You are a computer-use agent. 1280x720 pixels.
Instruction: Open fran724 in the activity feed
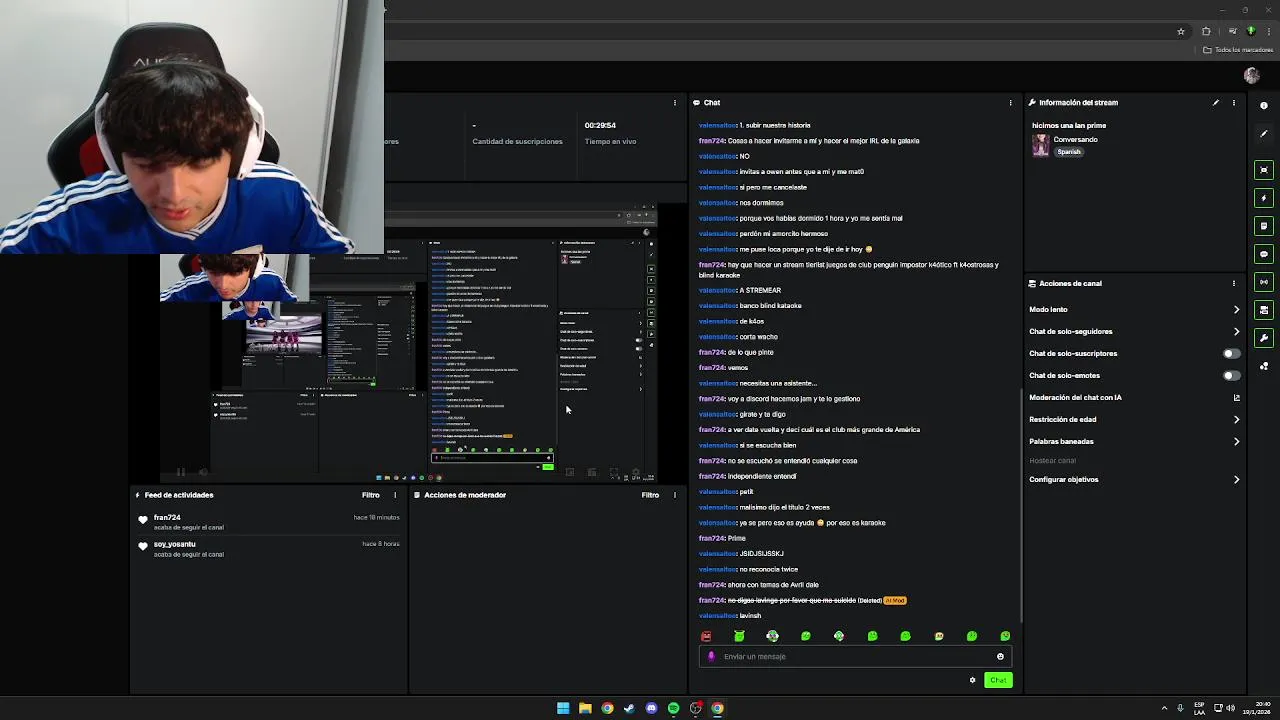coord(167,517)
